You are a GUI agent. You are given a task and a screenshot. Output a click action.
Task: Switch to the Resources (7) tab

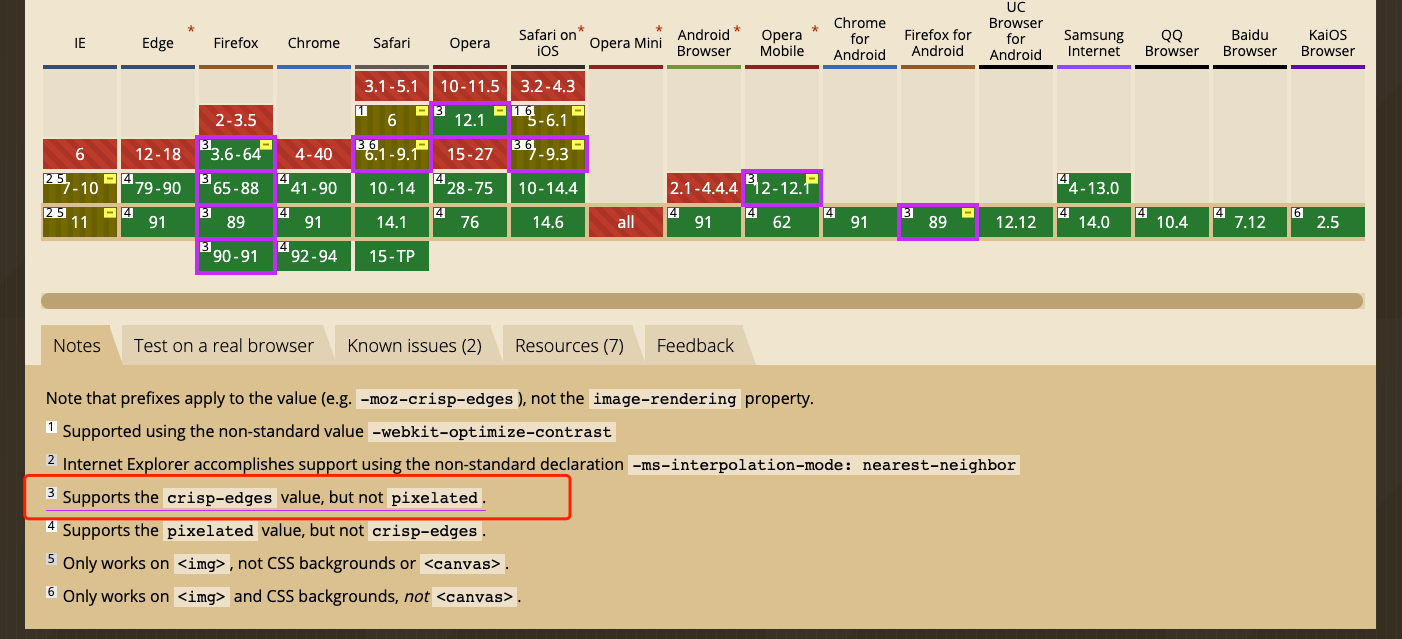(x=569, y=345)
